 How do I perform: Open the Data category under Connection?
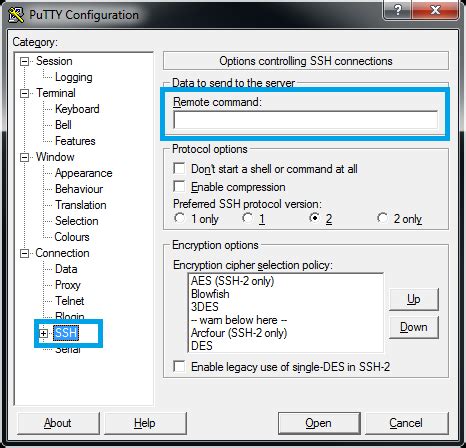point(66,269)
